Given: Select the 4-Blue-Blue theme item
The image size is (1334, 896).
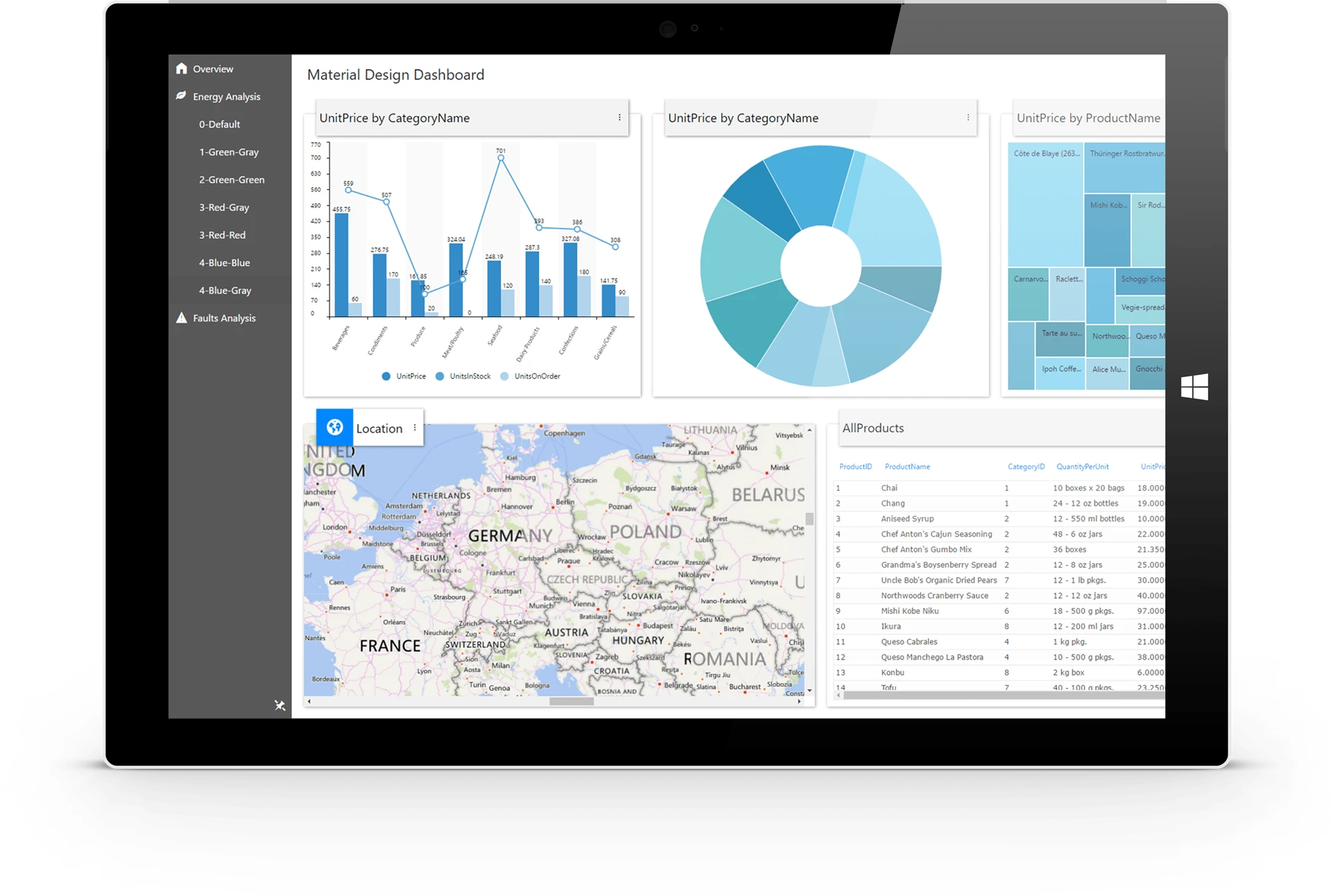Looking at the screenshot, I should click(x=224, y=263).
